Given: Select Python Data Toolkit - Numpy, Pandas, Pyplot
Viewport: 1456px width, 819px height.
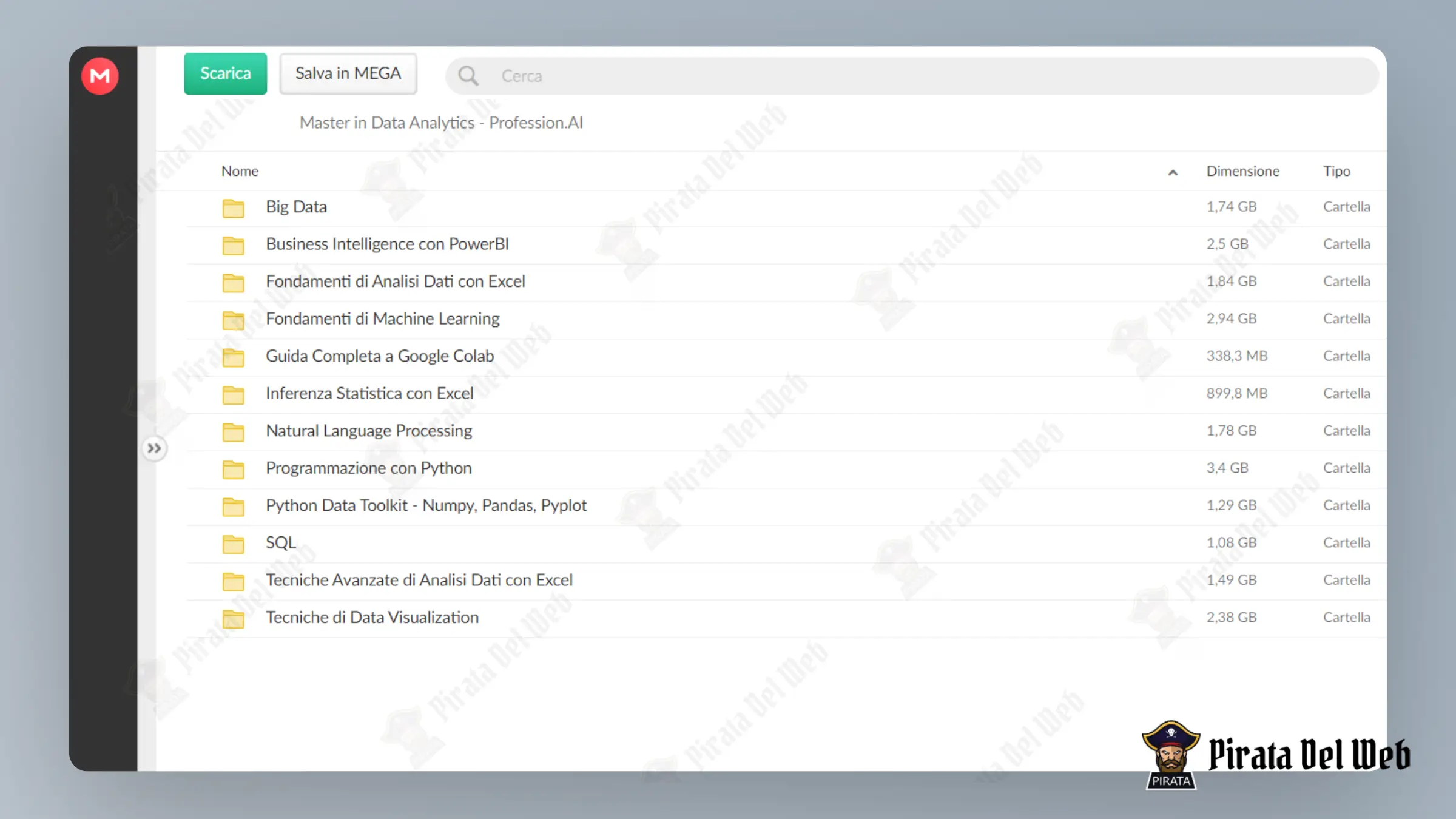Looking at the screenshot, I should (426, 505).
